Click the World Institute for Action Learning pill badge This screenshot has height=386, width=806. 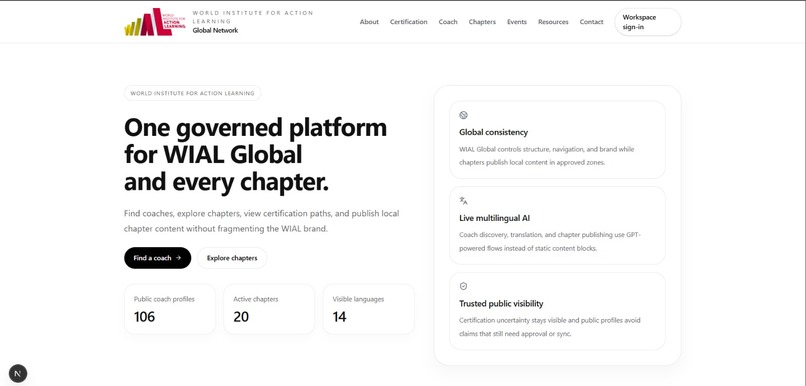192,93
